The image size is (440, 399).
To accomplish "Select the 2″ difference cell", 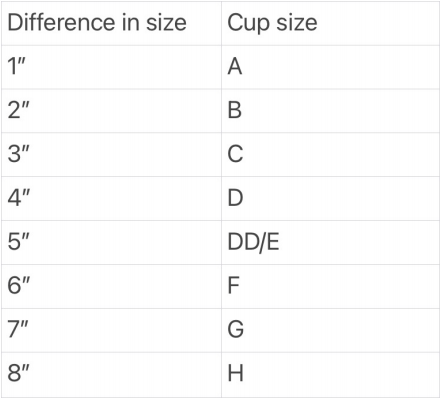I will coord(111,111).
